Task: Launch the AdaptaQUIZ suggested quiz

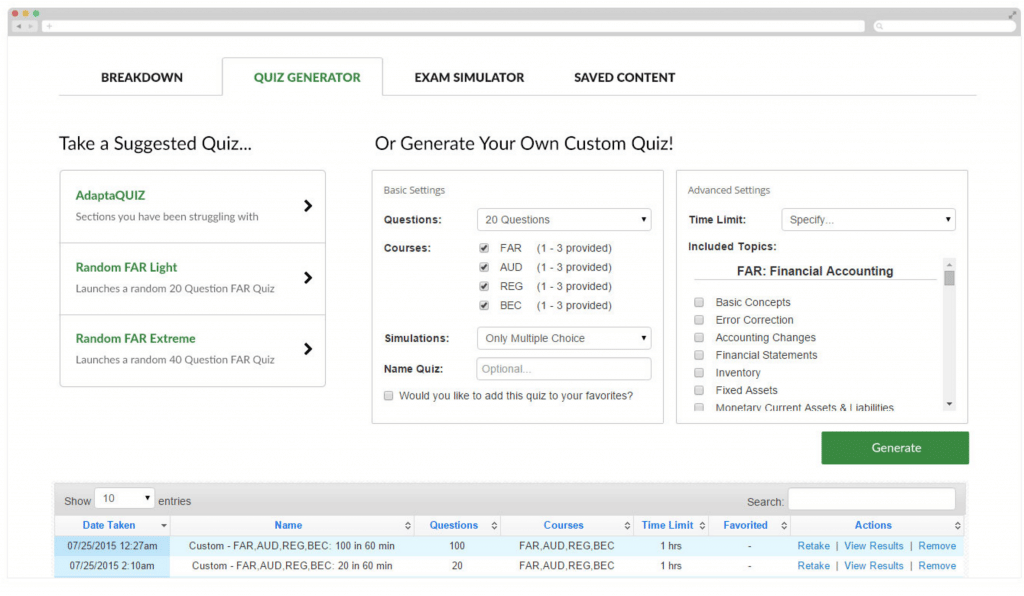Action: [x=193, y=207]
